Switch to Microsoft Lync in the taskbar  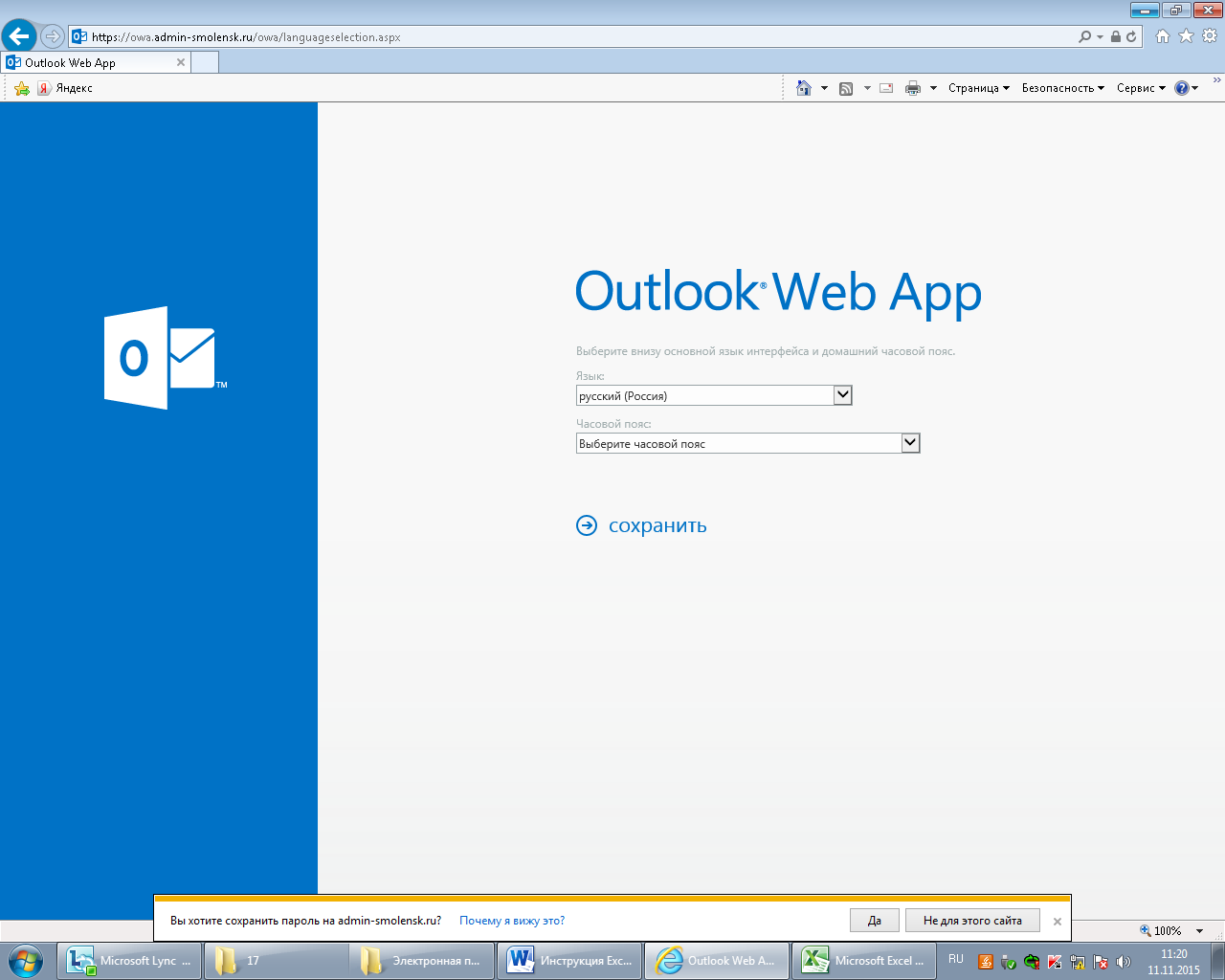click(x=130, y=961)
